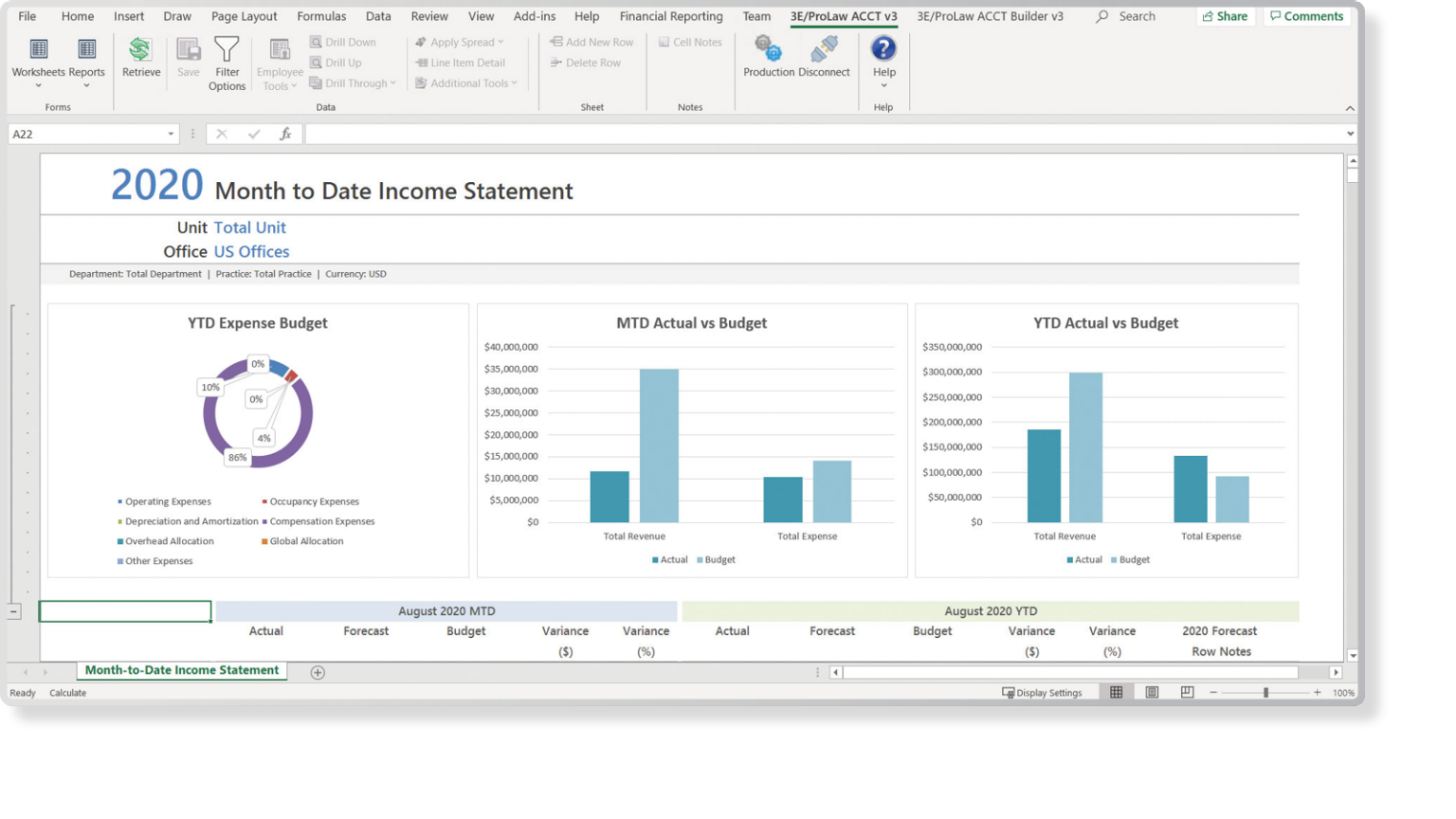Screen dimensions: 1456x819
Task: Toggle Page Break Preview view
Action: pyautogui.click(x=1187, y=693)
